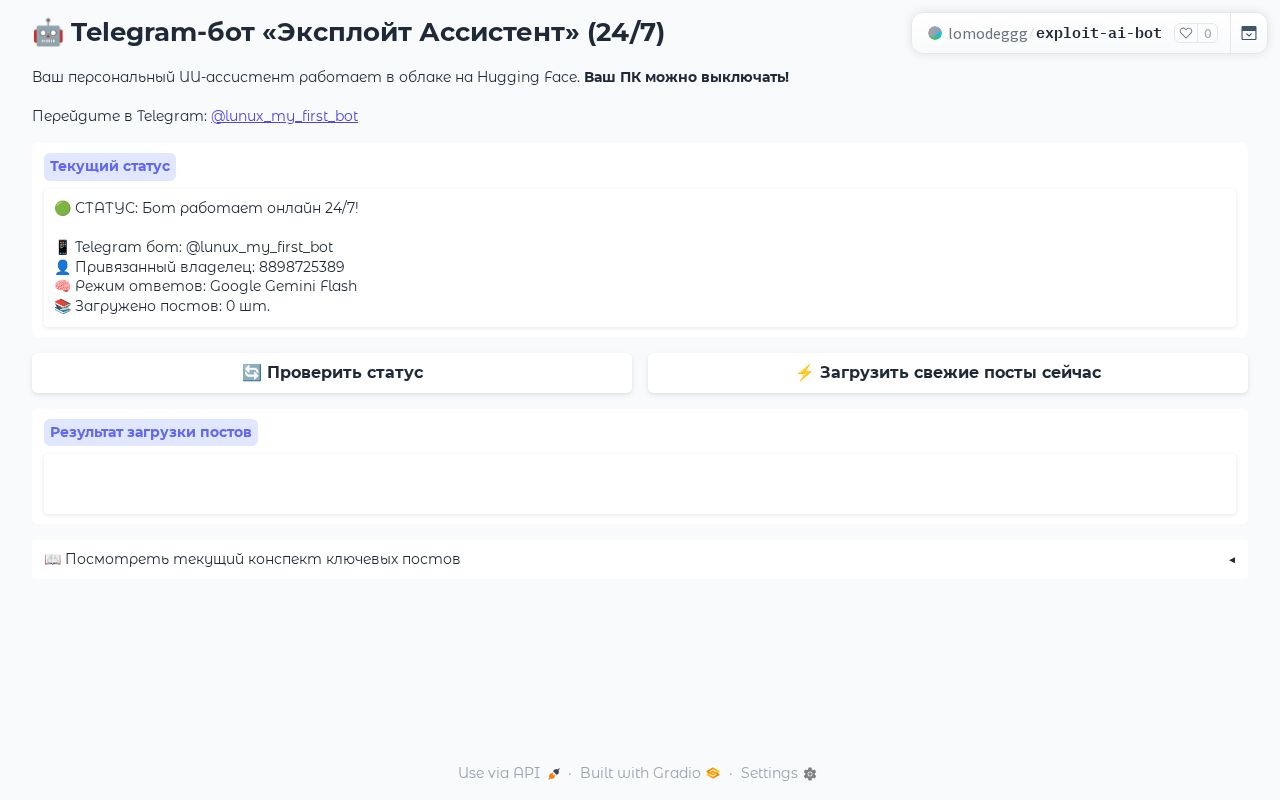Click the status line Бот работает онлайн 24/7!
The height and width of the screenshot is (800, 1280).
[206, 208]
